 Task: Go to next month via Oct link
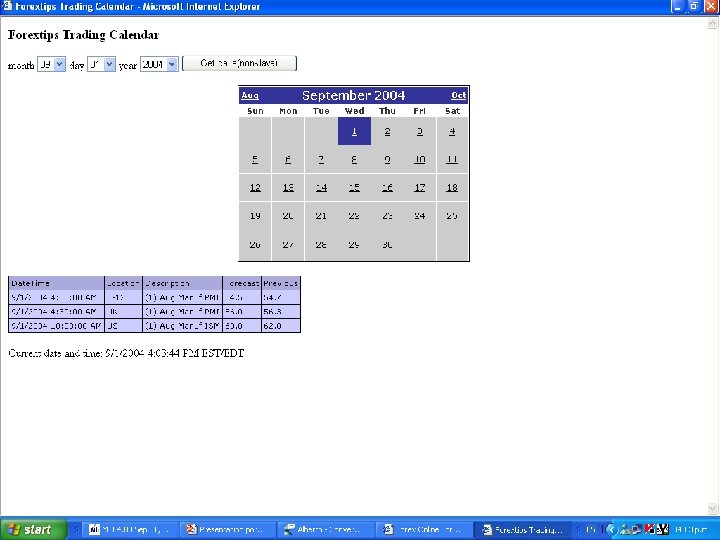(x=458, y=95)
